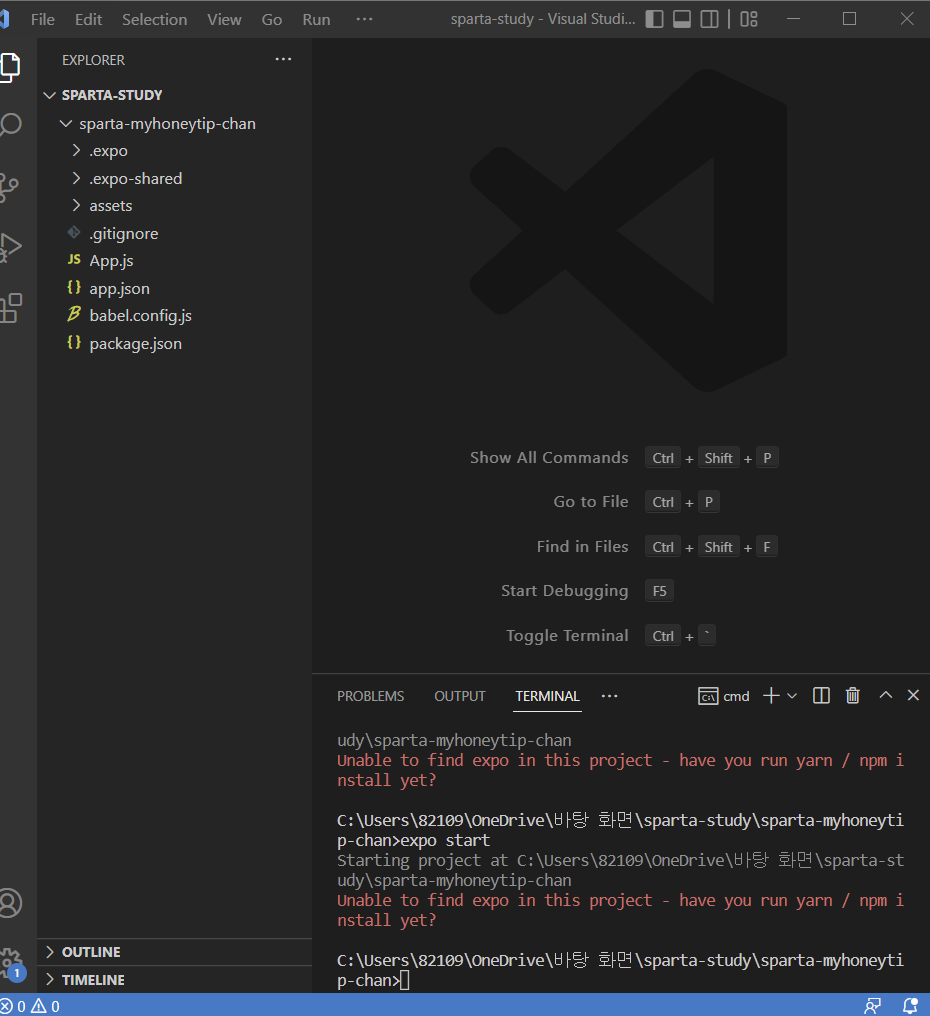Viewport: 930px width, 1016px height.
Task: Open the File menu
Action: tap(43, 19)
